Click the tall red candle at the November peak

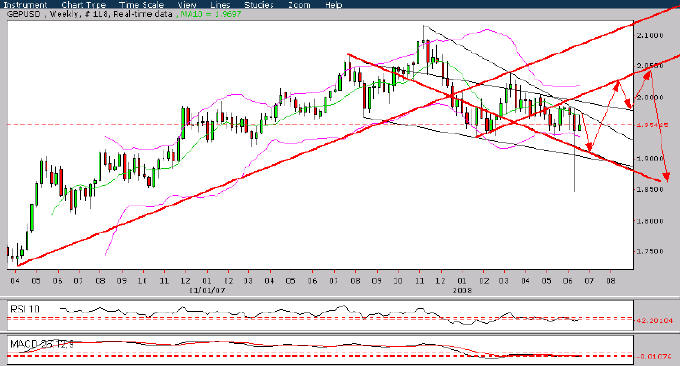click(428, 52)
